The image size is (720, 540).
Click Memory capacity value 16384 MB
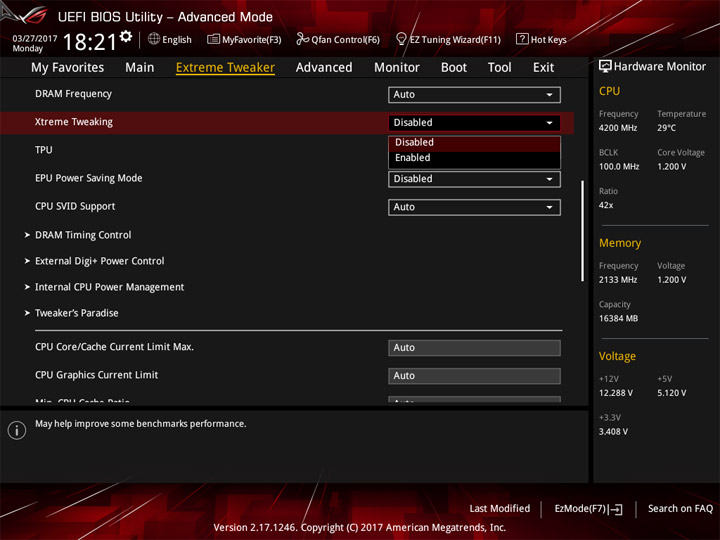point(619,319)
